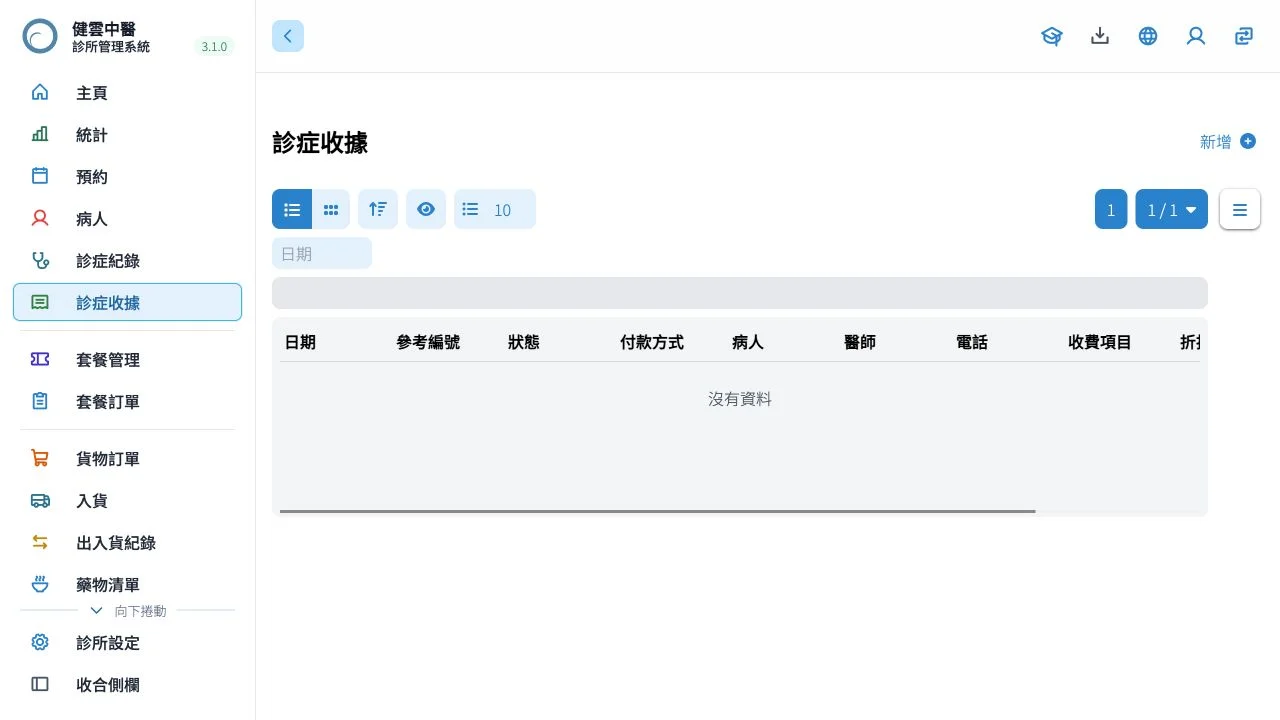Click the 付款方式 column header

click(652, 342)
